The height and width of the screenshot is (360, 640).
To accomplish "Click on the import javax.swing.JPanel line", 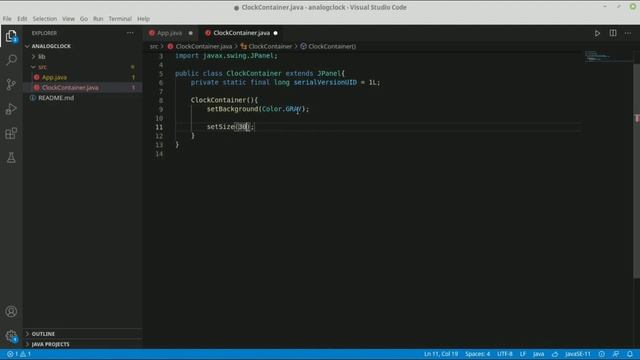I will 226,56.
